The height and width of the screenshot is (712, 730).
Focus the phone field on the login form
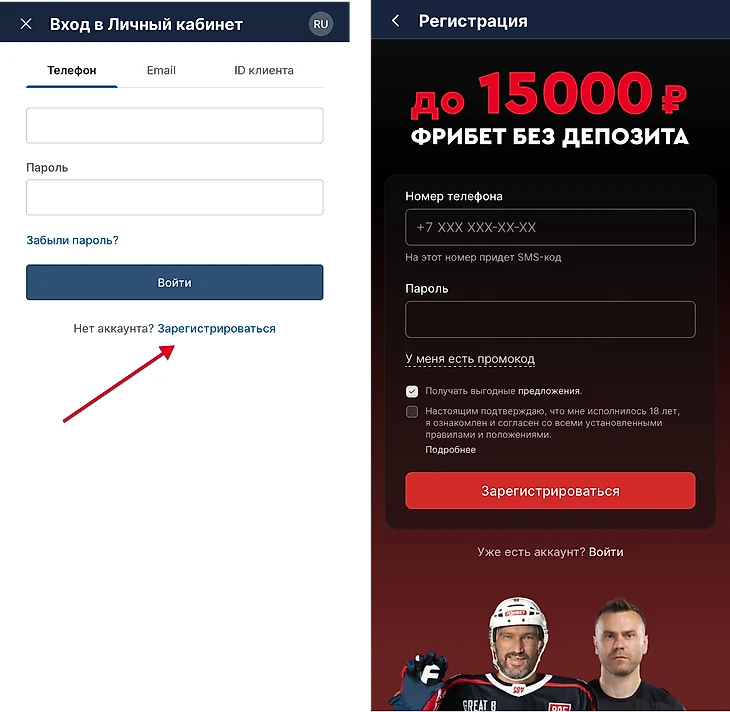(x=175, y=125)
